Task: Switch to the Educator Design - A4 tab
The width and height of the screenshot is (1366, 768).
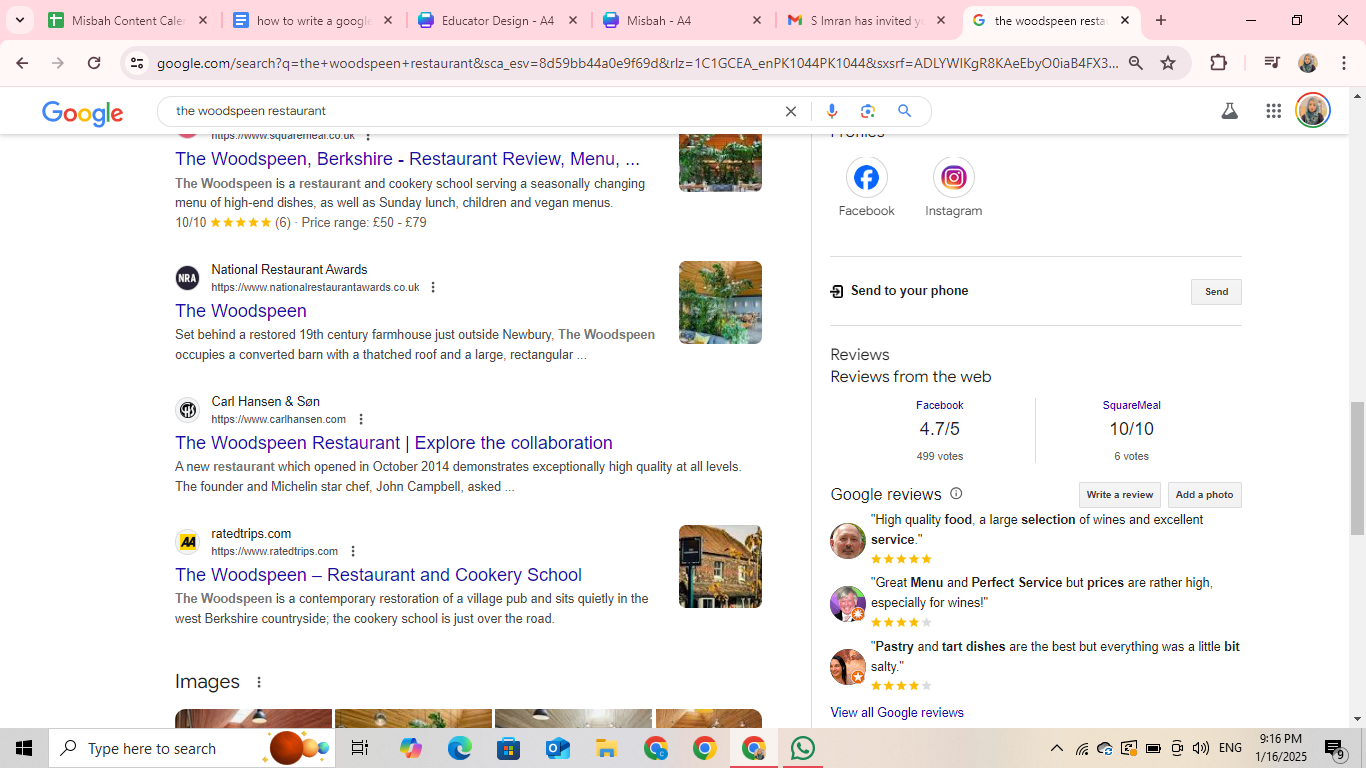Action: 498,20
